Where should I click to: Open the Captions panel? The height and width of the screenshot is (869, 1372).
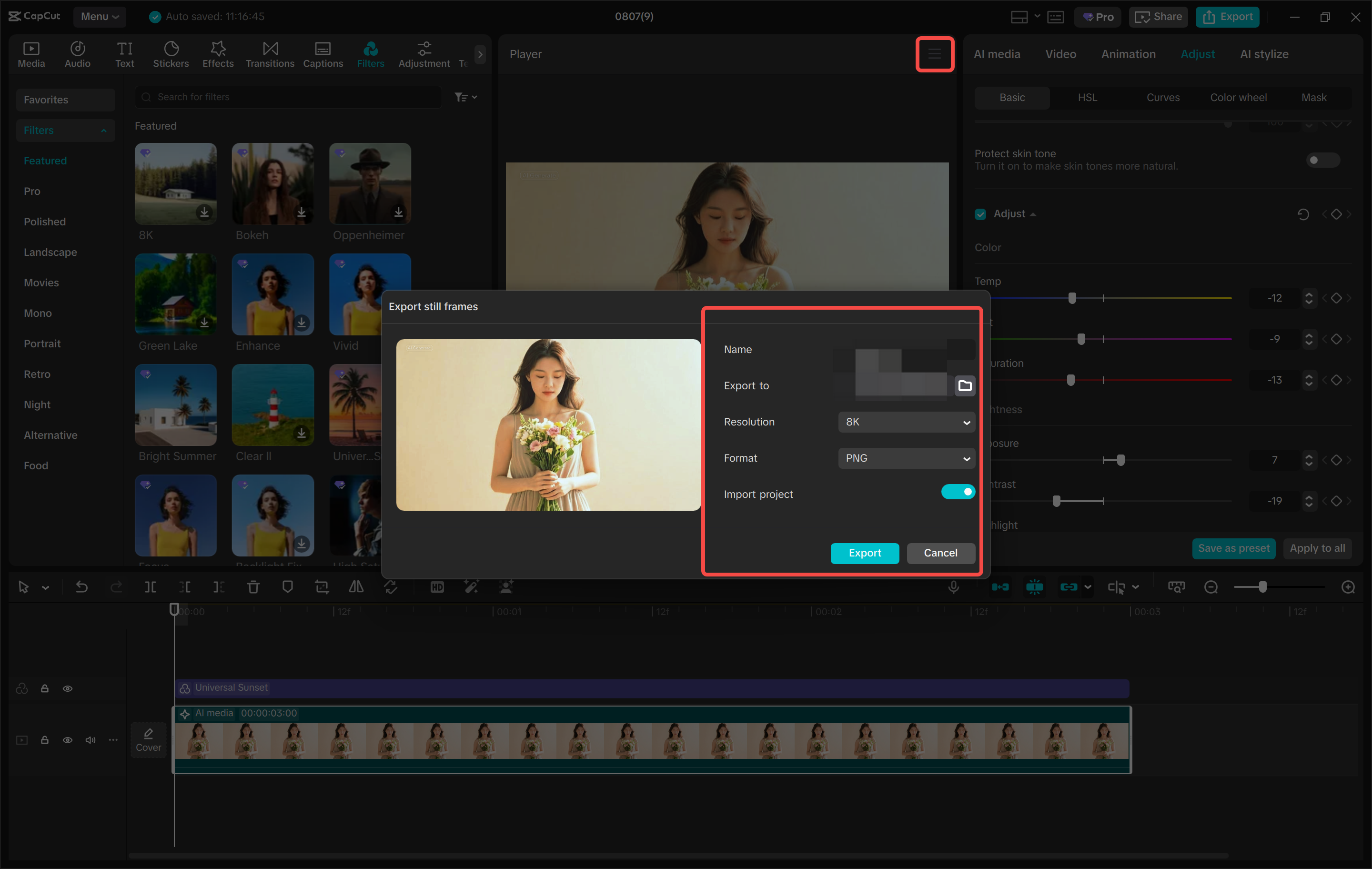(x=323, y=54)
